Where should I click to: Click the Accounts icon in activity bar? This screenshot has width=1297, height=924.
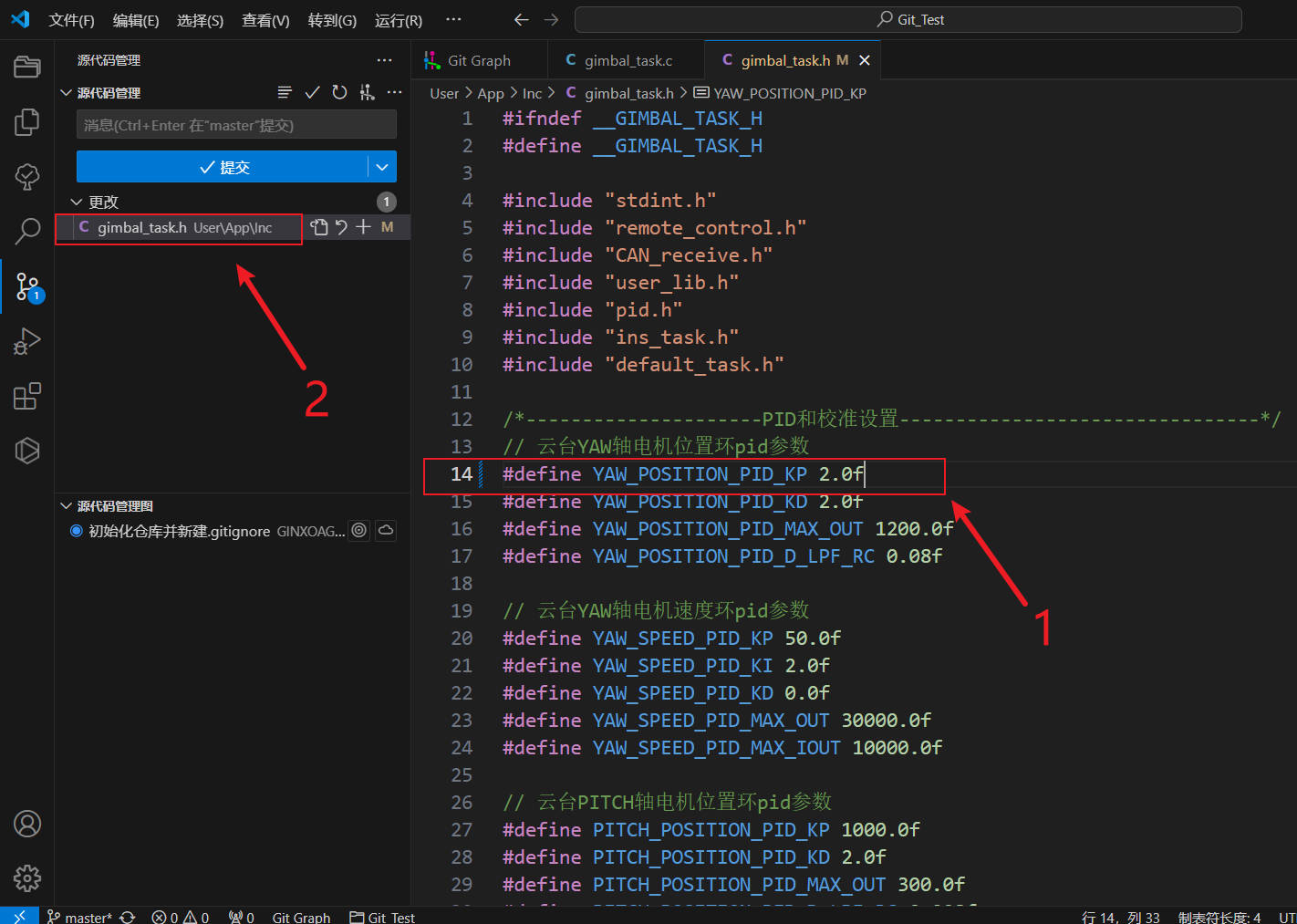pyautogui.click(x=27, y=824)
